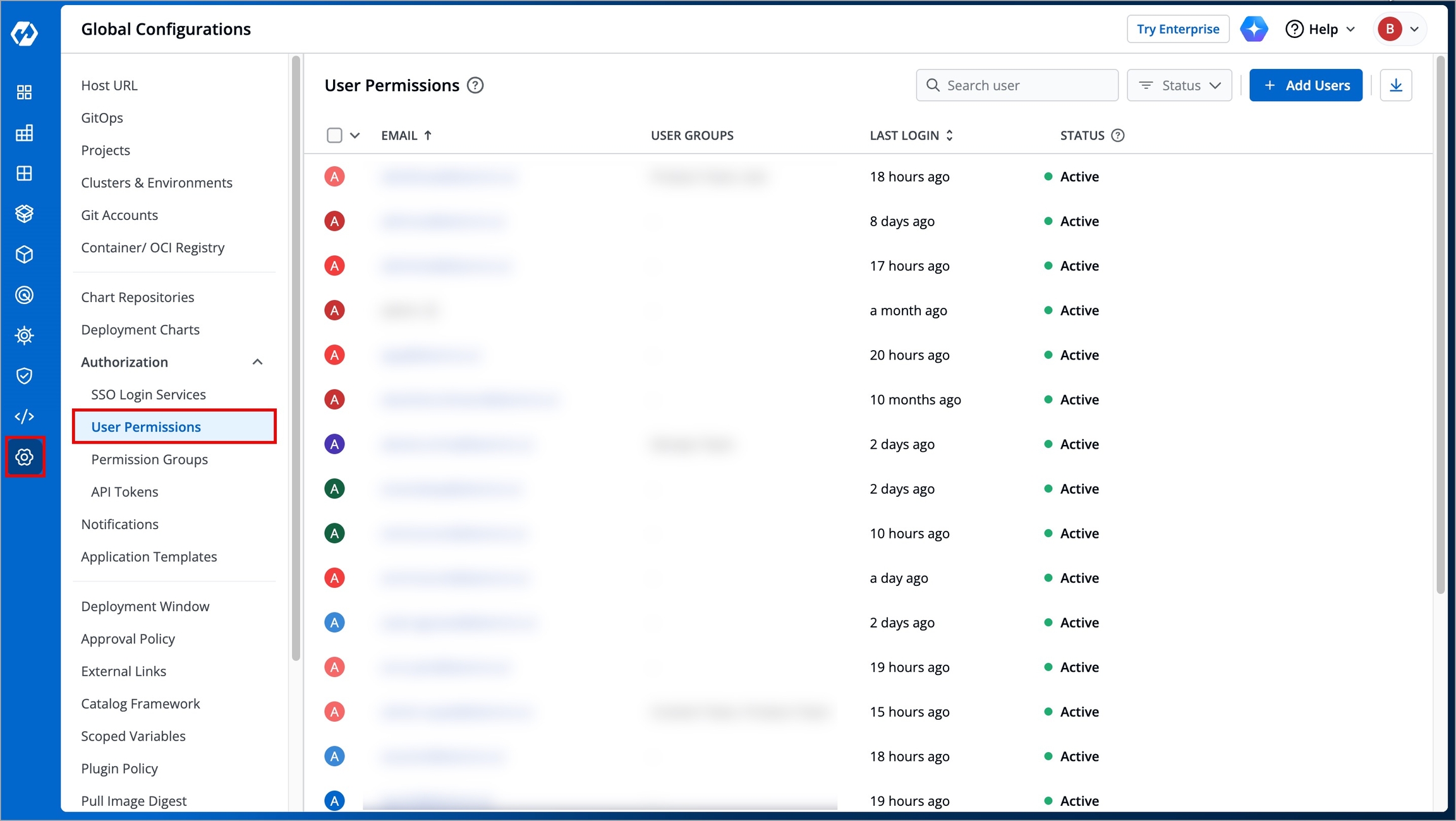Collapse the Authorization section
1456x821 pixels.
[257, 362]
